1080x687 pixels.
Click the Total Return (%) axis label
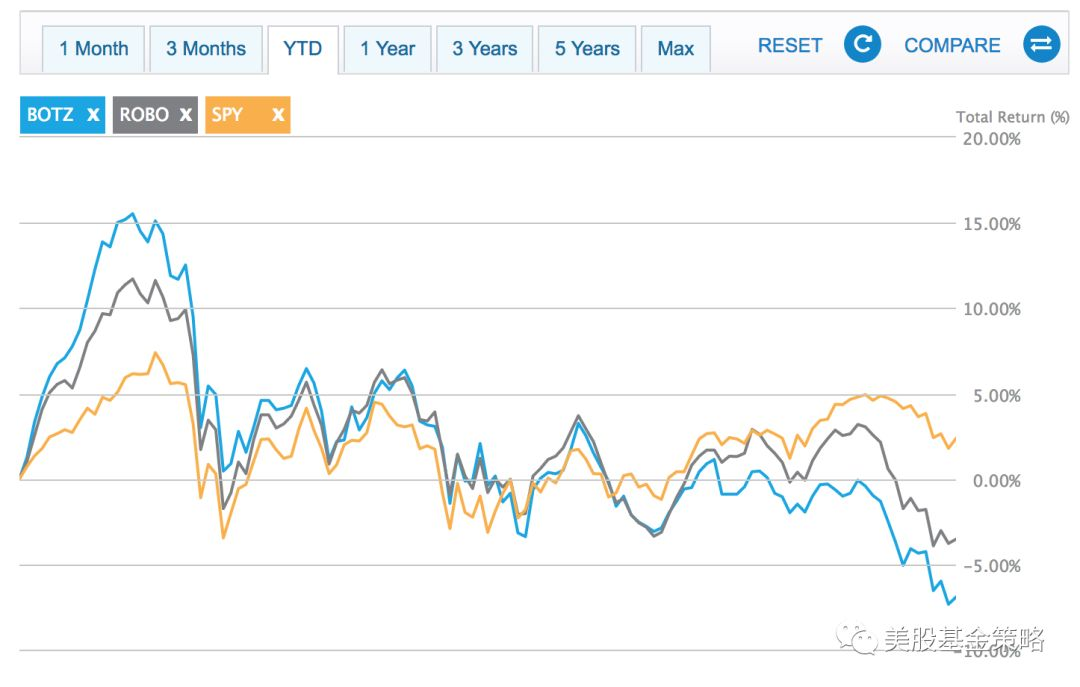point(1012,117)
